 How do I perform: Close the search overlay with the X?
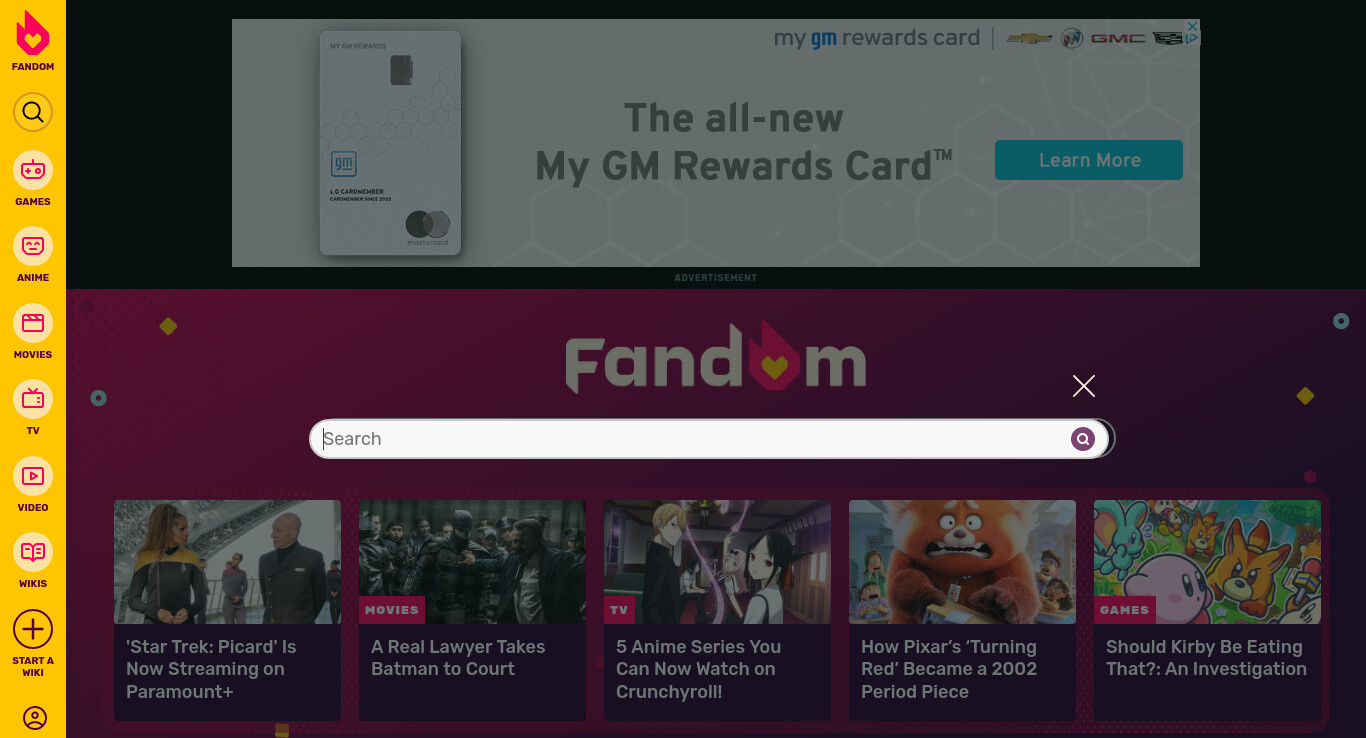(x=1084, y=386)
